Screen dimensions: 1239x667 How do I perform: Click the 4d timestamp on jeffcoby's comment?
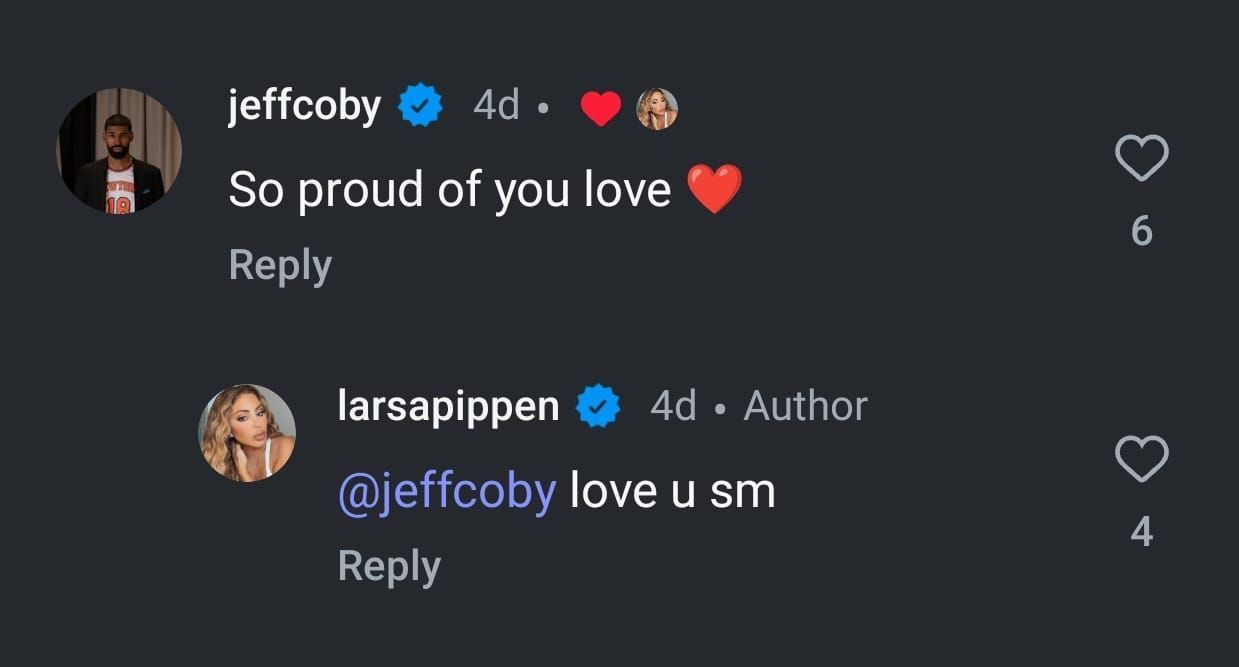(x=496, y=105)
